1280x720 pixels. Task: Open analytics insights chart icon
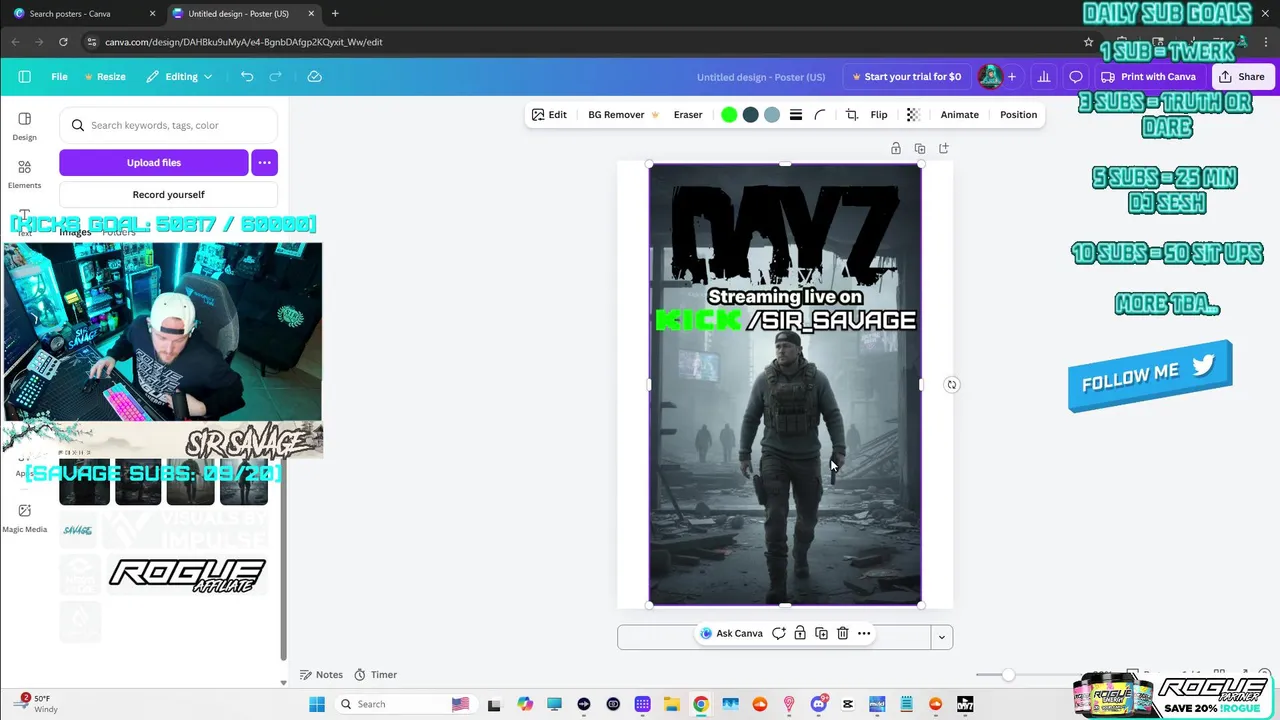pyautogui.click(x=1044, y=76)
